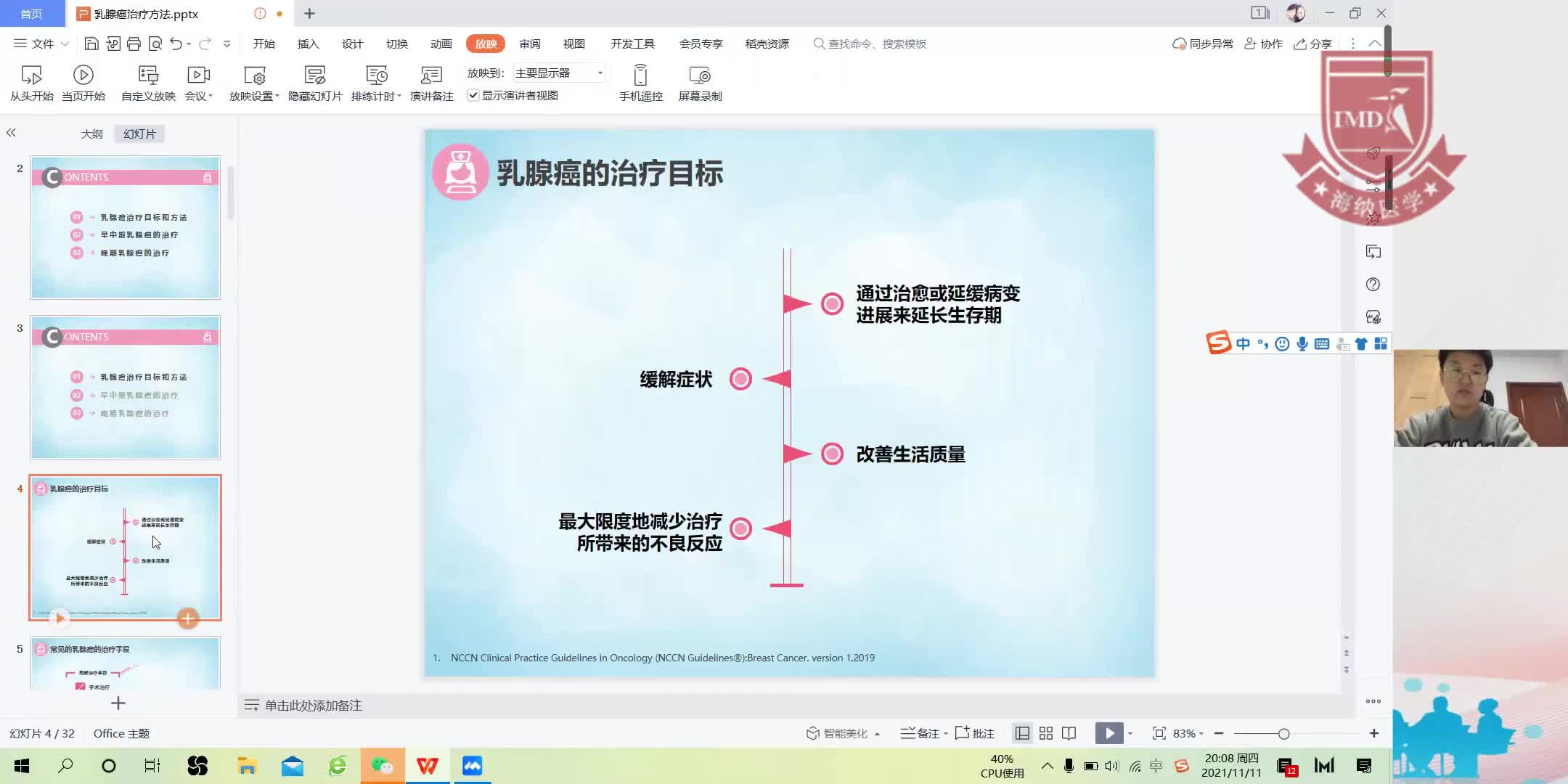This screenshot has height=784, width=1568.
Task: Switch to the 开发工具 ribbon tab
Action: [632, 44]
